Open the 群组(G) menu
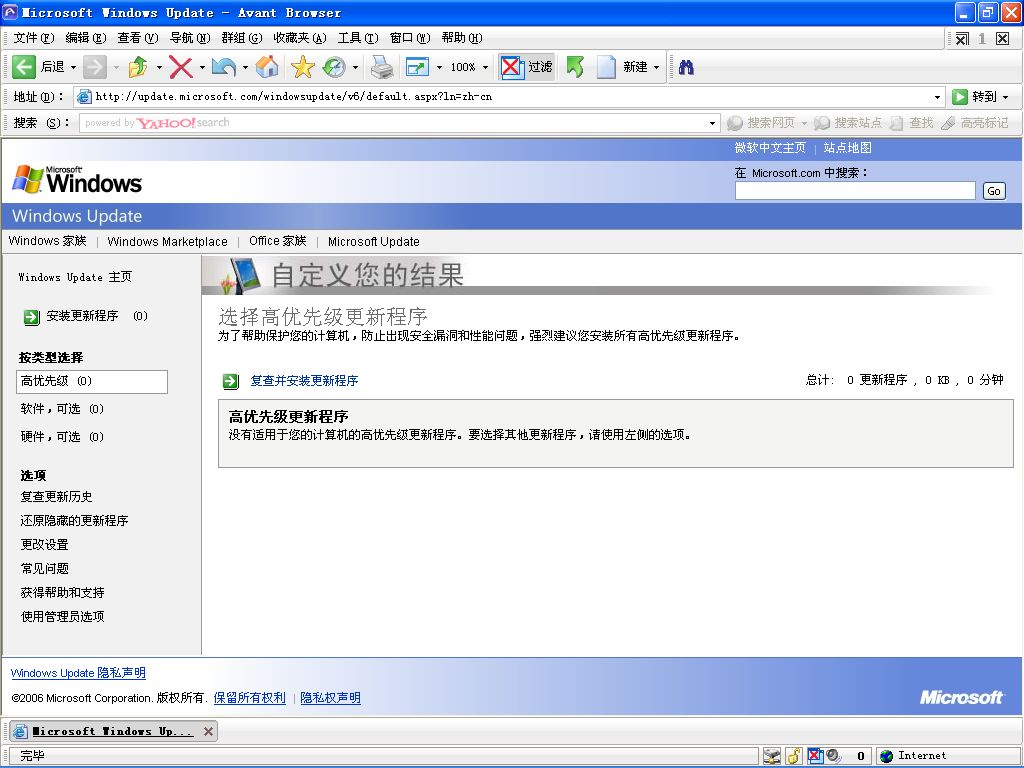Viewport: 1024px width, 768px height. click(x=242, y=38)
